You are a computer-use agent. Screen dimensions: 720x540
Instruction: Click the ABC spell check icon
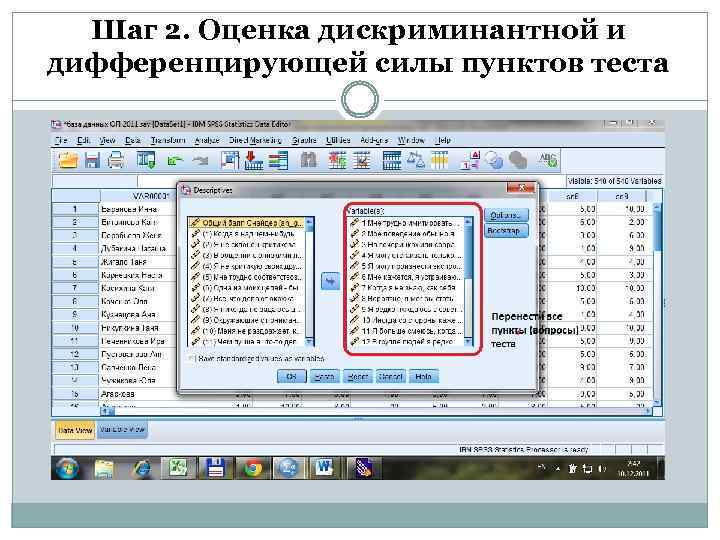548,160
